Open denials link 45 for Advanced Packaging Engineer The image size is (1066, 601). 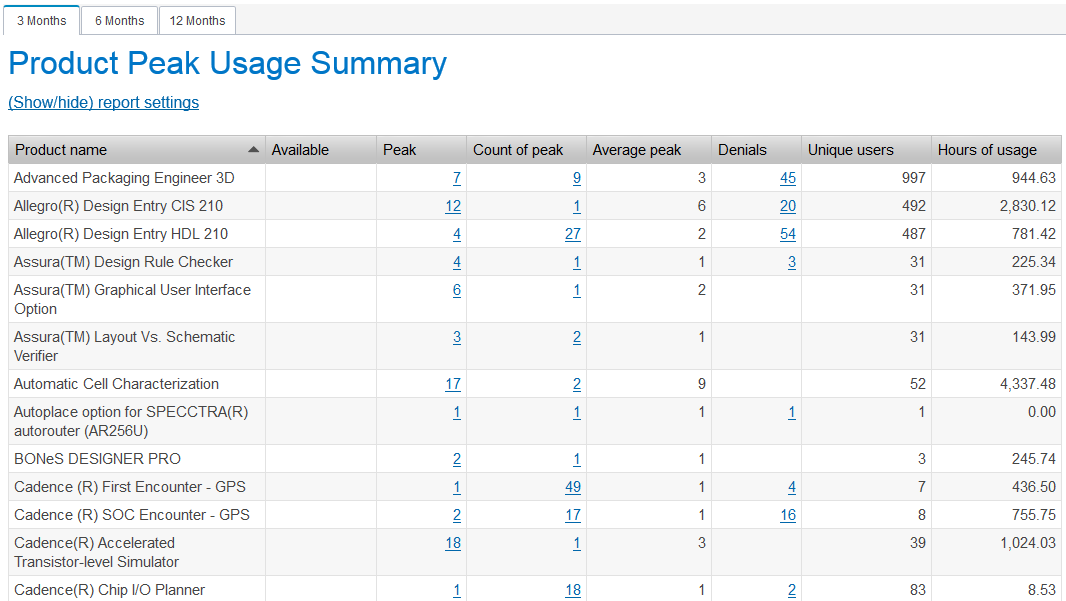point(788,178)
